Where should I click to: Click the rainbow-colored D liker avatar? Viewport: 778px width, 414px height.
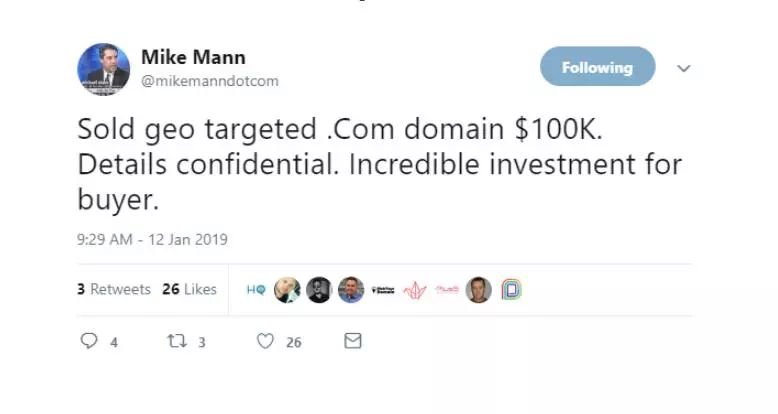[511, 290]
